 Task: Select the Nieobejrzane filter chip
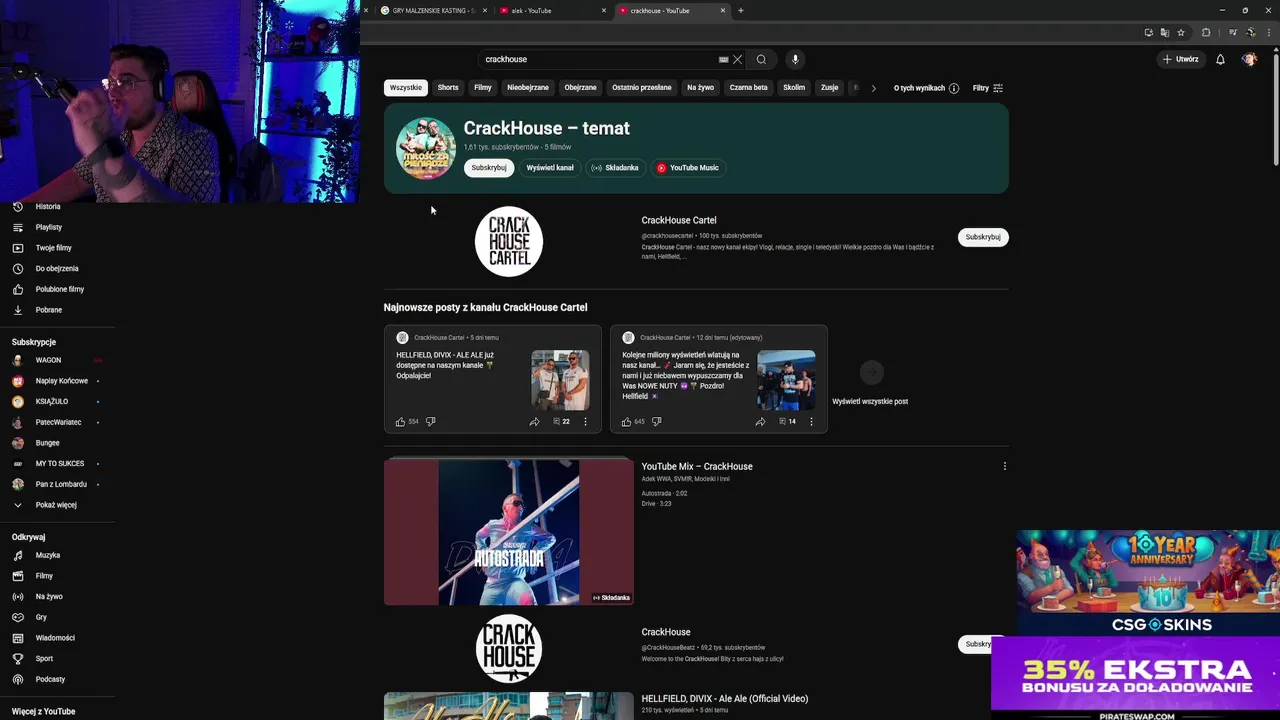click(528, 87)
